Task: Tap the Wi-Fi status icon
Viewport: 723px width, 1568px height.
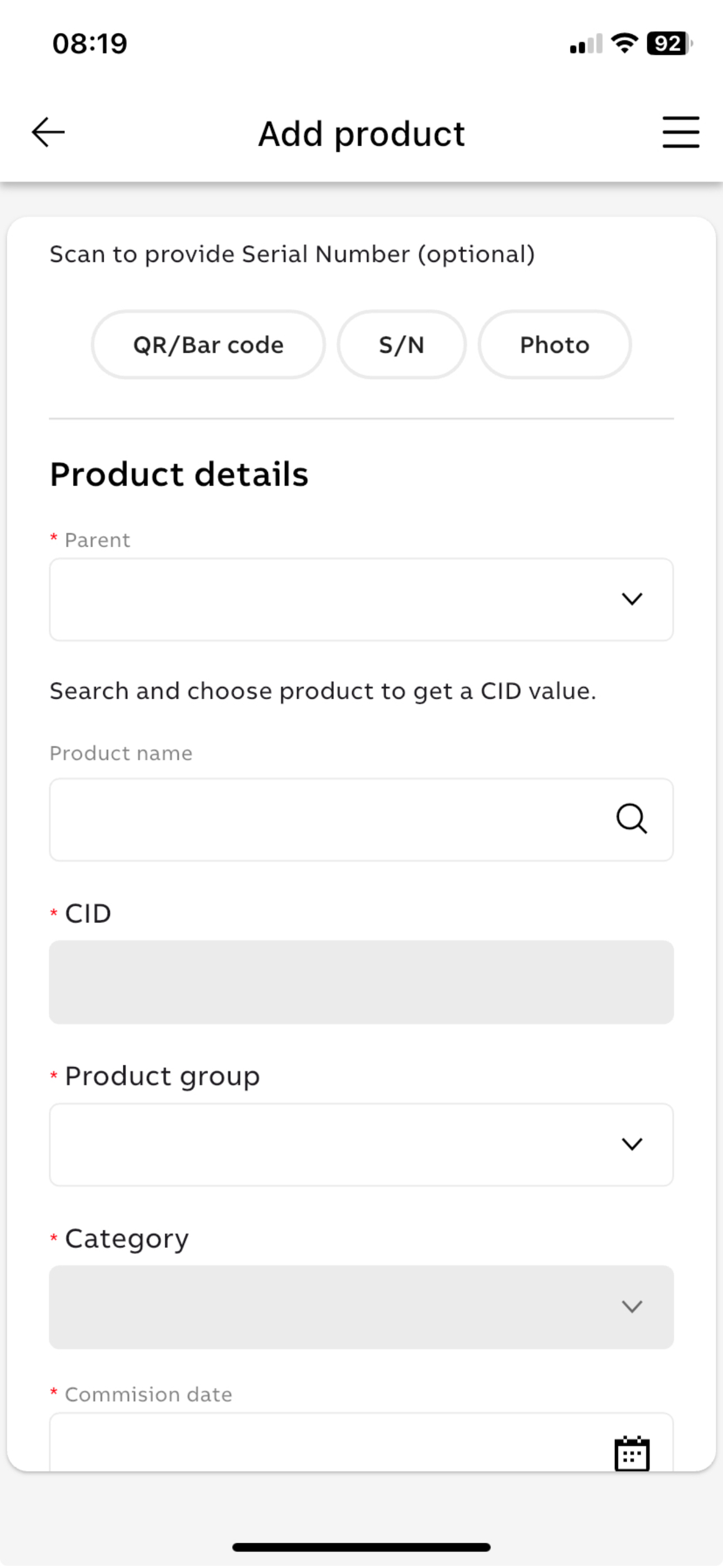Action: click(624, 43)
